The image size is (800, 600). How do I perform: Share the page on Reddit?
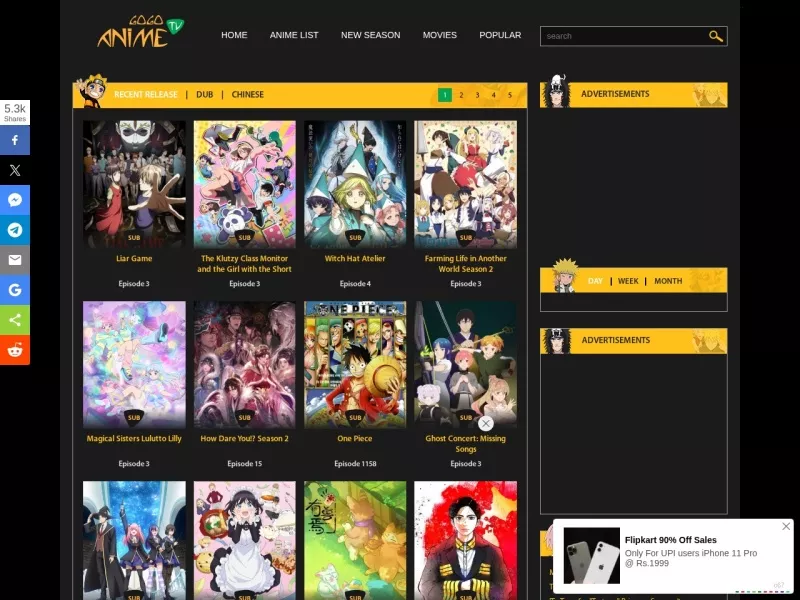pos(15,350)
